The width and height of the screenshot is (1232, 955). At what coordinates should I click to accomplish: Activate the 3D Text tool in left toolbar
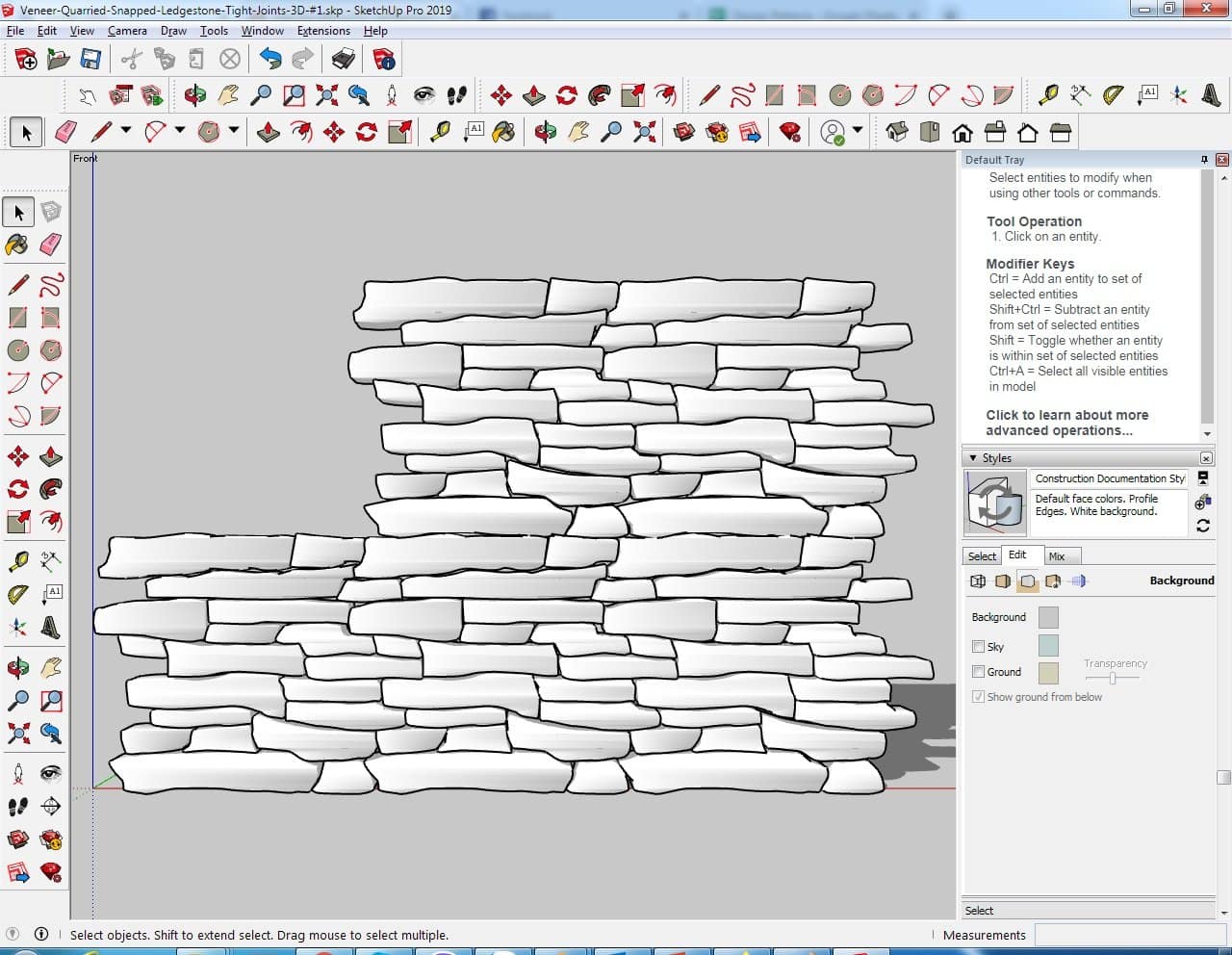51,628
